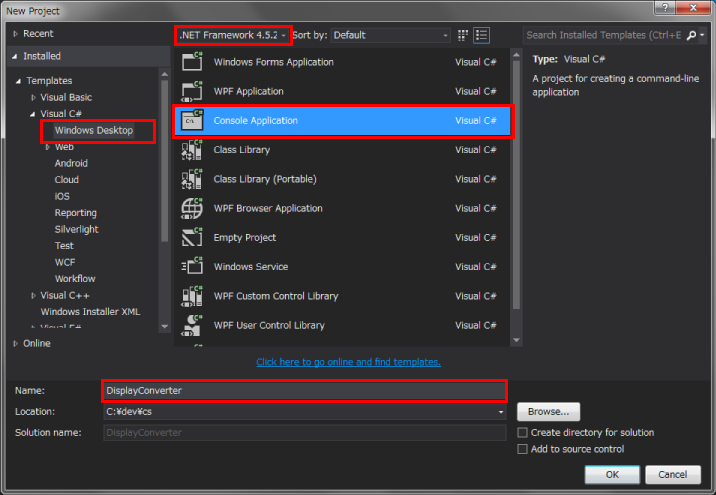Click the Cancel button

point(673,474)
